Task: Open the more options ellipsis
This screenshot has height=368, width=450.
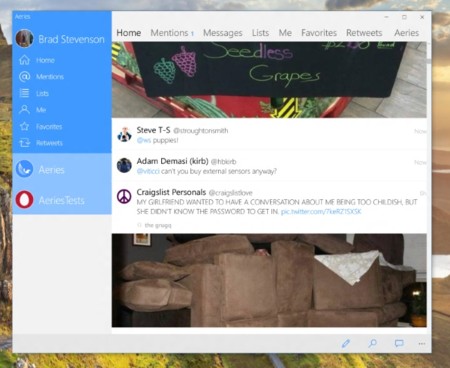Action: [422, 344]
